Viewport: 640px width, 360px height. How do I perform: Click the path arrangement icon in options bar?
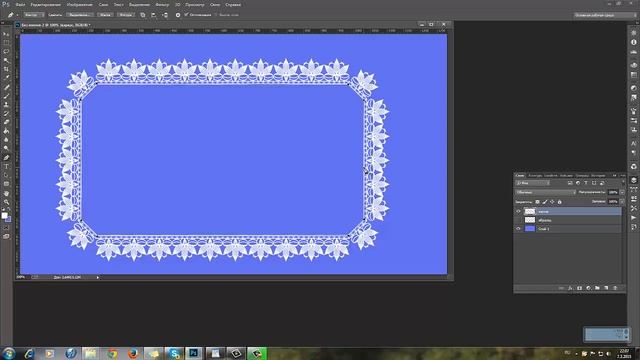click(164, 15)
